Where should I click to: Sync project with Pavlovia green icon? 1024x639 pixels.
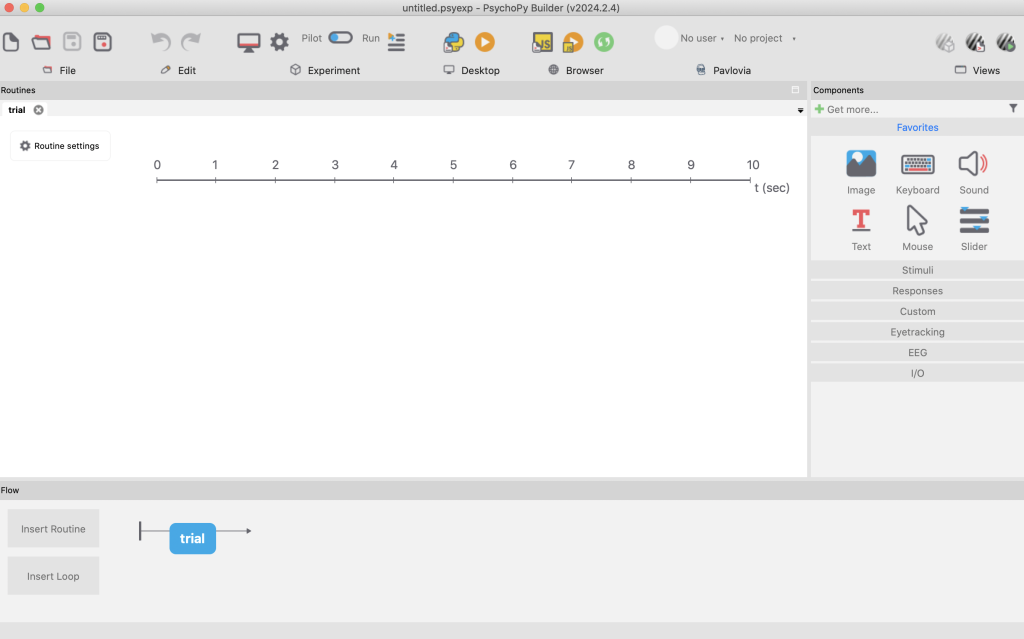tap(603, 42)
